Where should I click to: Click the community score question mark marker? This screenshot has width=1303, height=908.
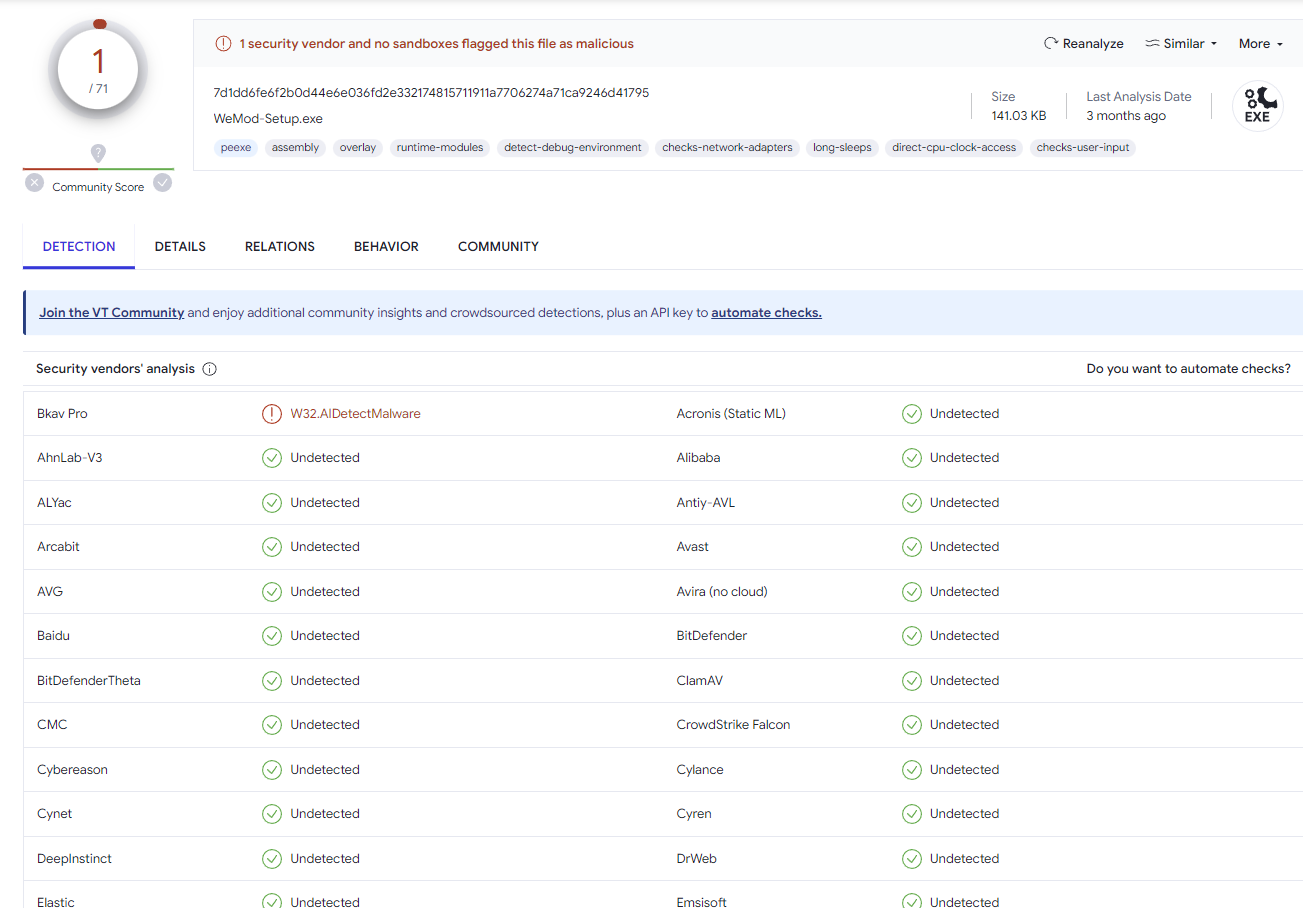[98, 153]
